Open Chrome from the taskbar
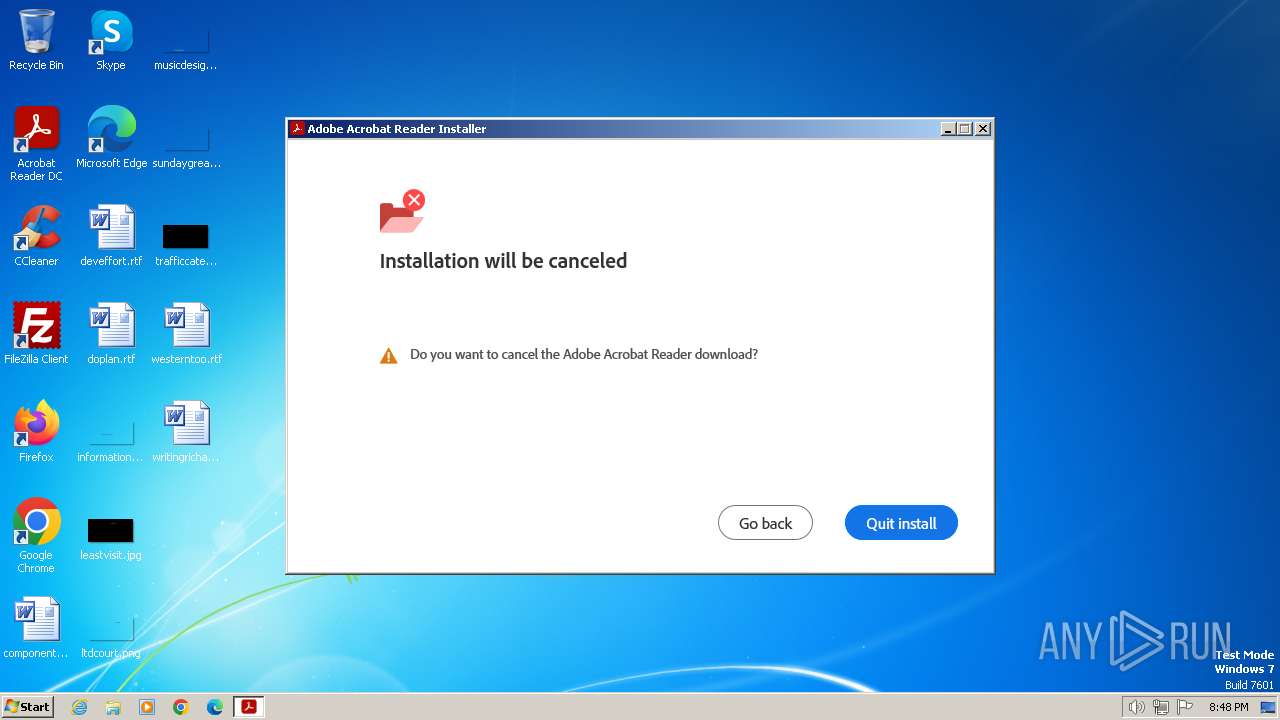1280x720 pixels. (x=181, y=707)
